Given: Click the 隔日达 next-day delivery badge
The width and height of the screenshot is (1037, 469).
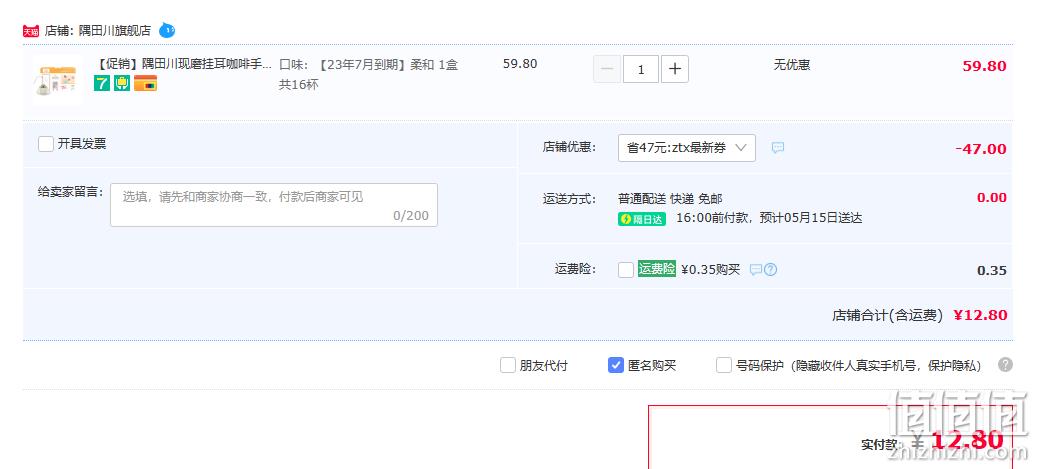Looking at the screenshot, I should [x=642, y=219].
